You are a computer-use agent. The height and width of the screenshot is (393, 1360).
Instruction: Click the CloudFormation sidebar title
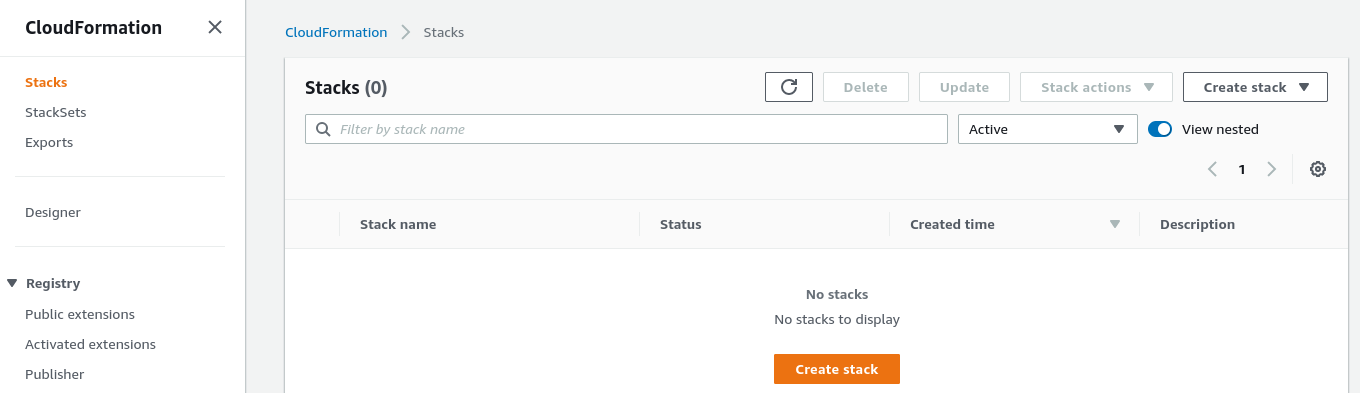coord(93,28)
